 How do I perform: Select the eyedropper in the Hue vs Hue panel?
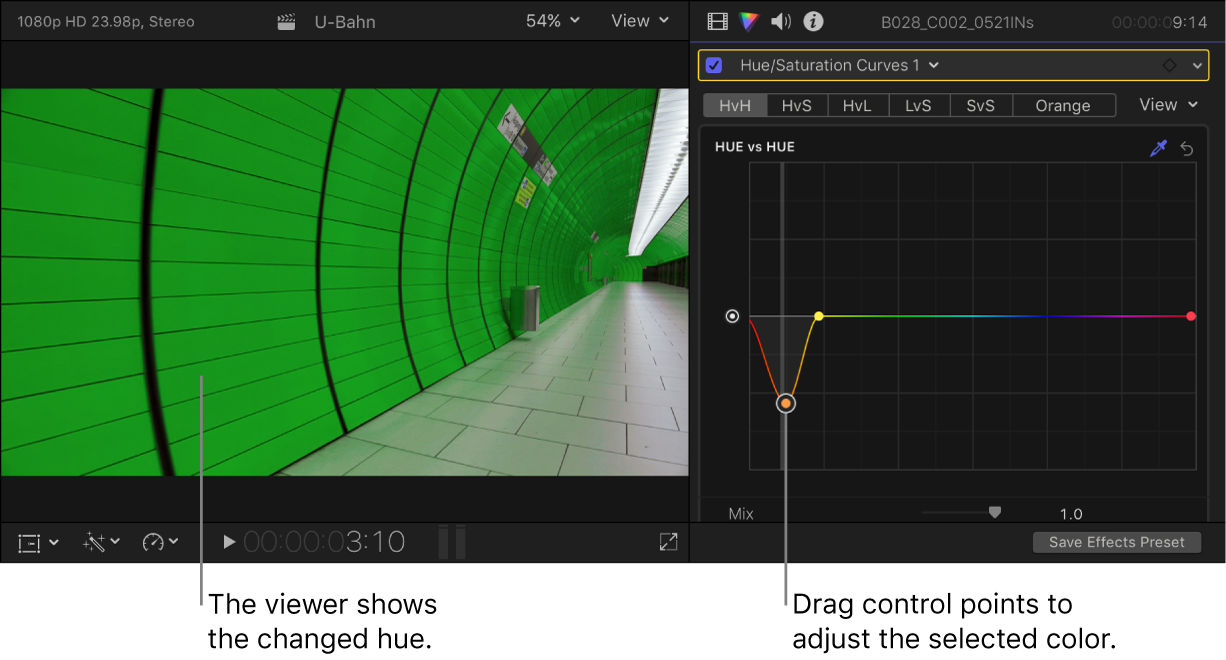click(x=1158, y=148)
